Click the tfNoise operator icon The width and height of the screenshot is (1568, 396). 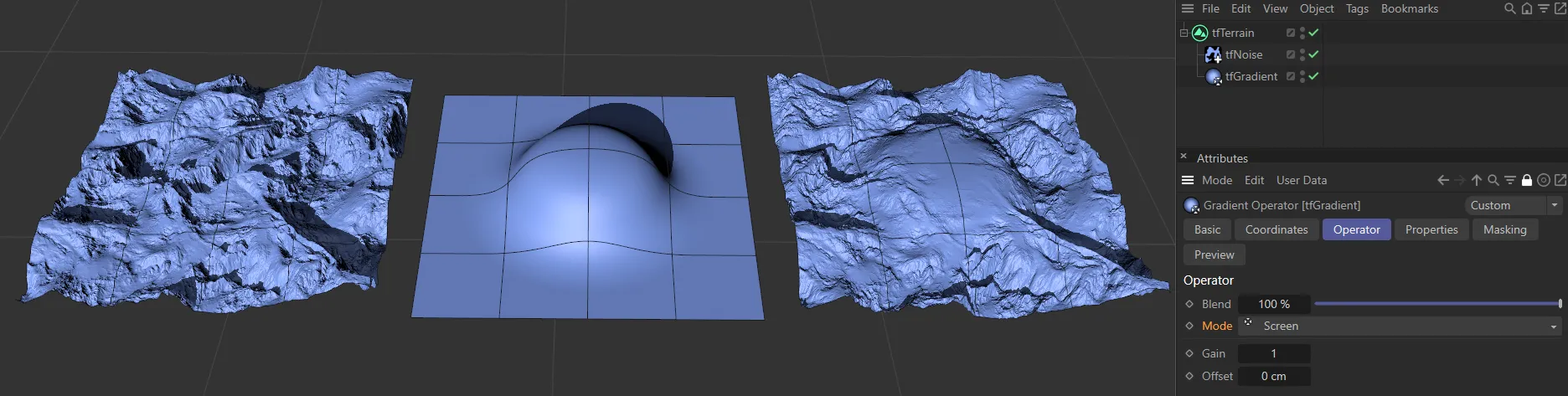tap(1213, 54)
